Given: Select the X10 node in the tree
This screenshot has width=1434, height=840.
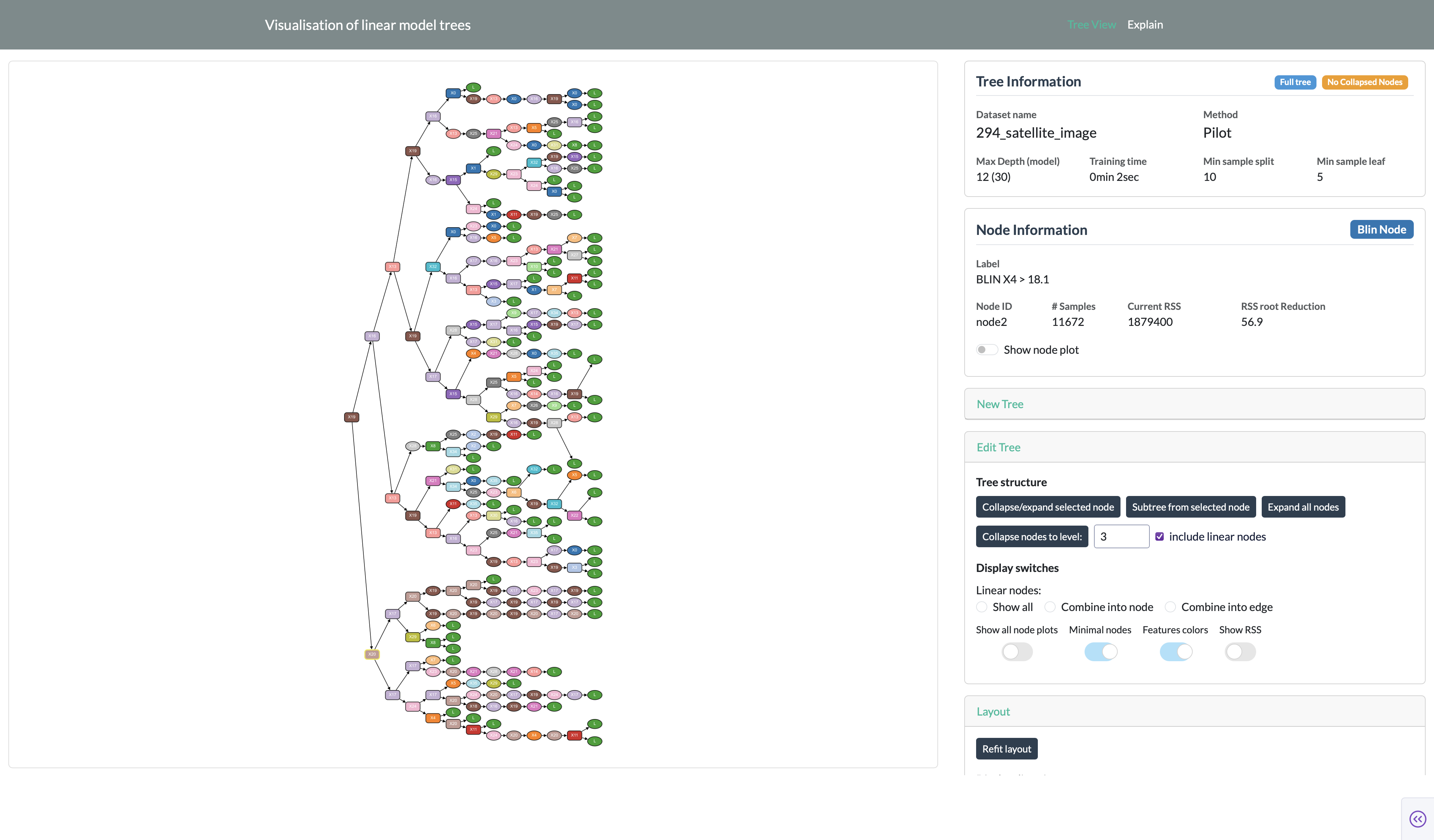Looking at the screenshot, I should [x=534, y=266].
